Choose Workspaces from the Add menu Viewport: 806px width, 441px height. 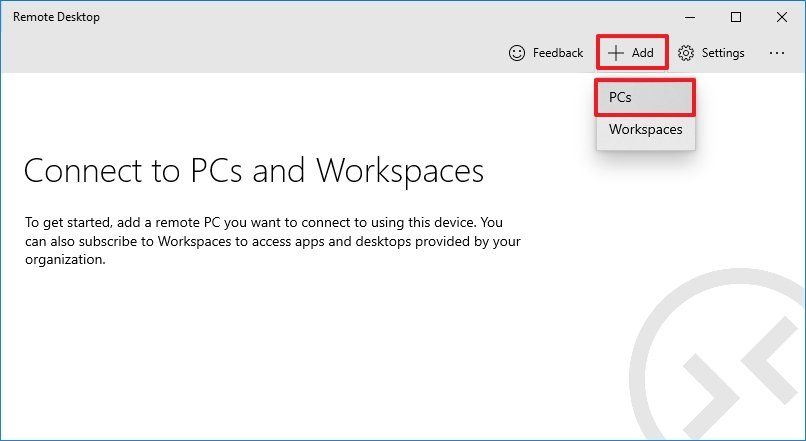point(646,130)
